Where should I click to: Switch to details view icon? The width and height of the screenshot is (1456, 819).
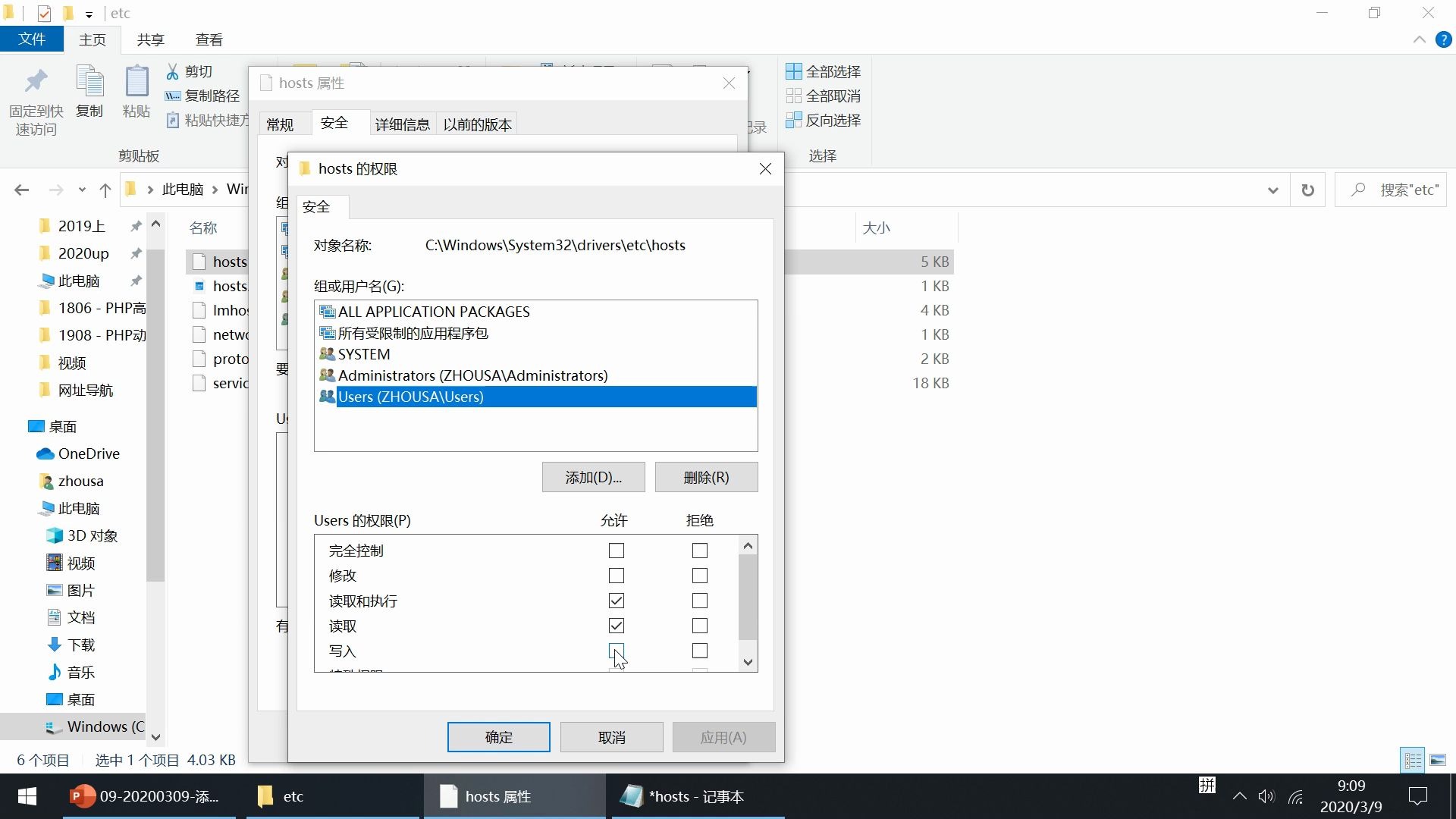pos(1413,760)
